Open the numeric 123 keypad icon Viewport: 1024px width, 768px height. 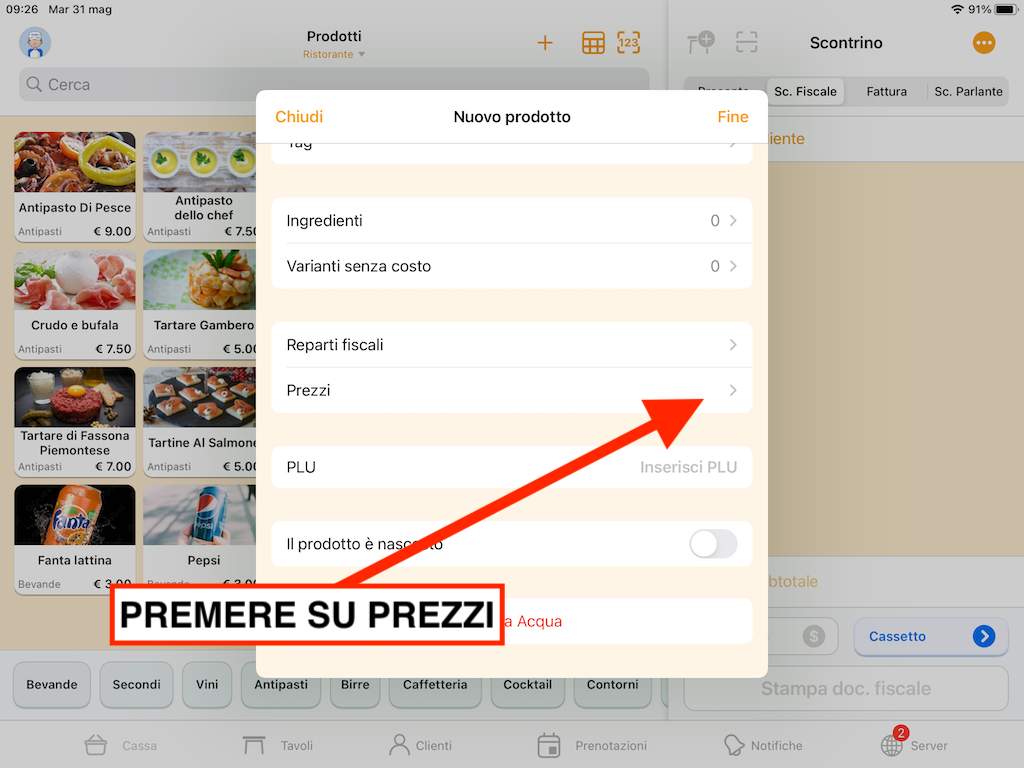click(x=628, y=43)
